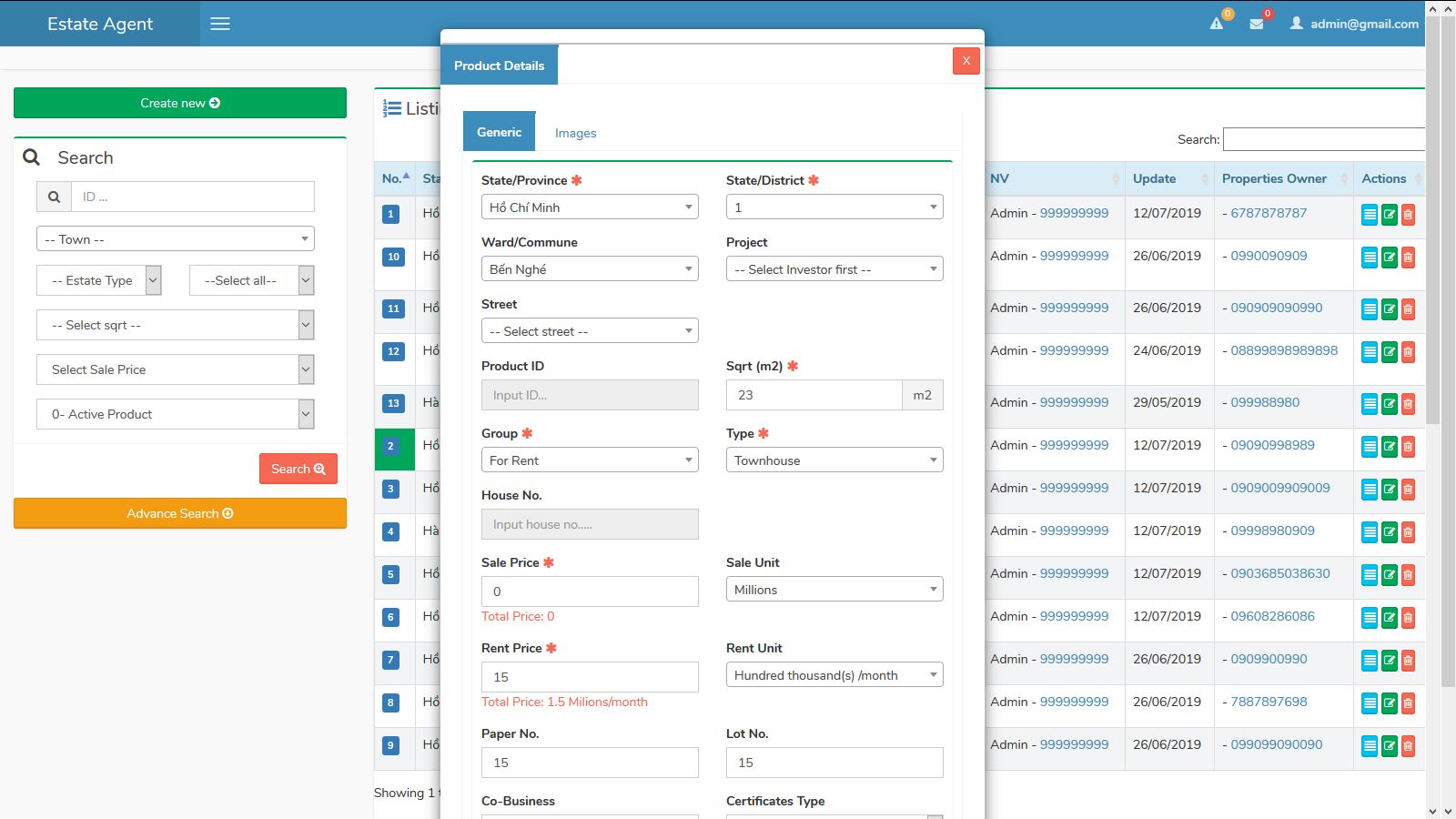Open the Rent Unit dropdown
The width and height of the screenshot is (1456, 819).
834,675
